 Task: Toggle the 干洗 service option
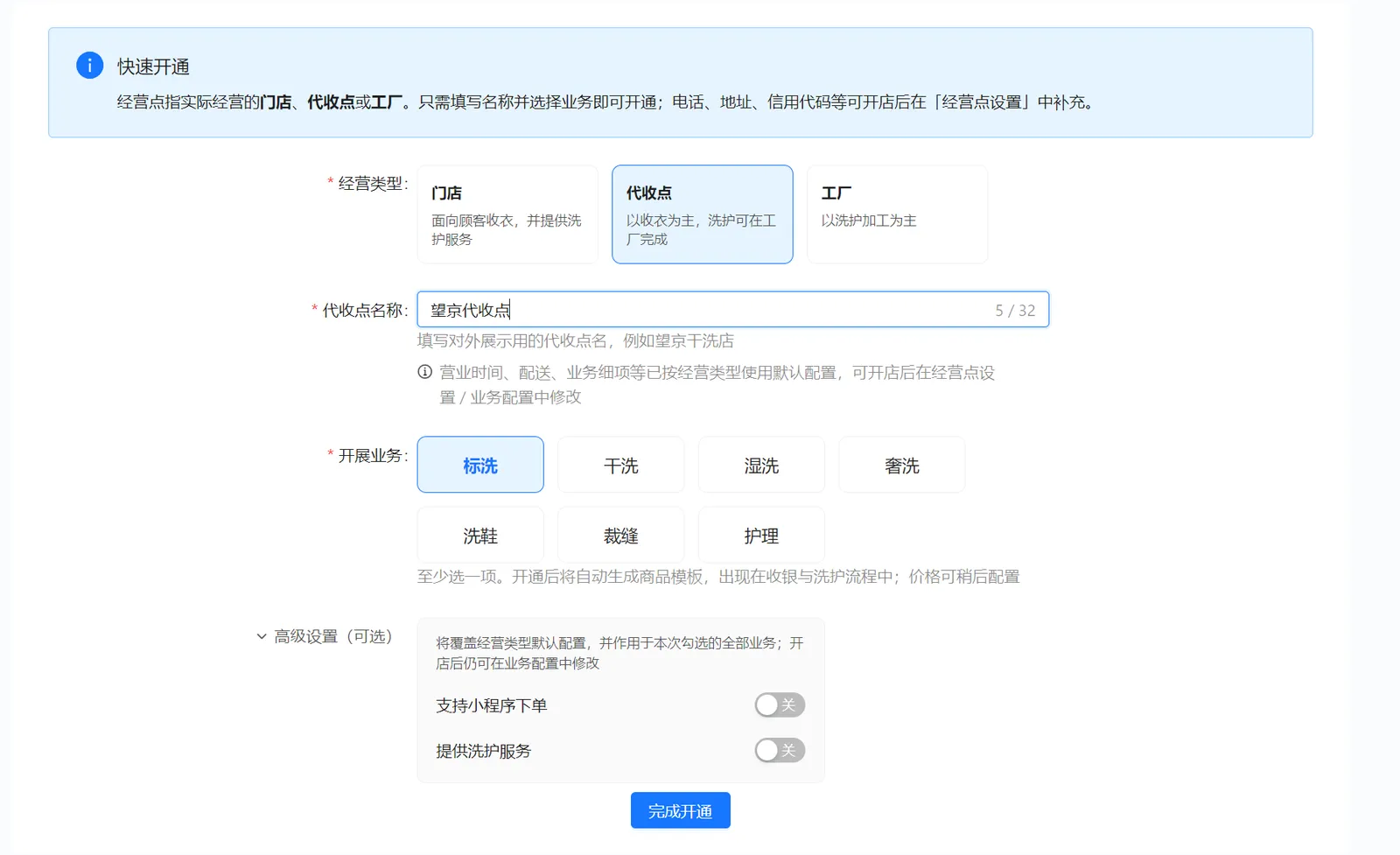coord(621,465)
